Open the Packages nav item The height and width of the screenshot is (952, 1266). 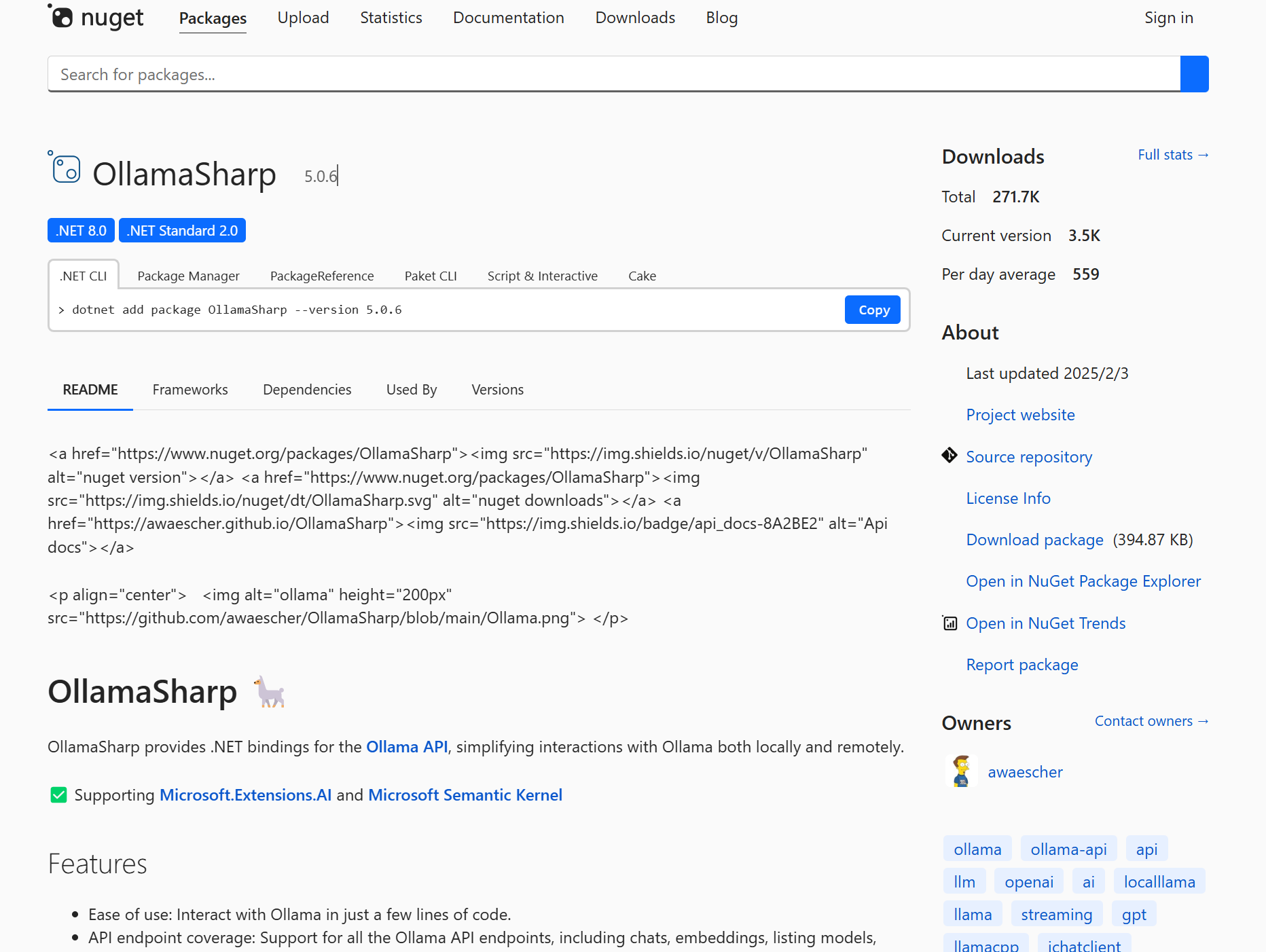[x=213, y=18]
